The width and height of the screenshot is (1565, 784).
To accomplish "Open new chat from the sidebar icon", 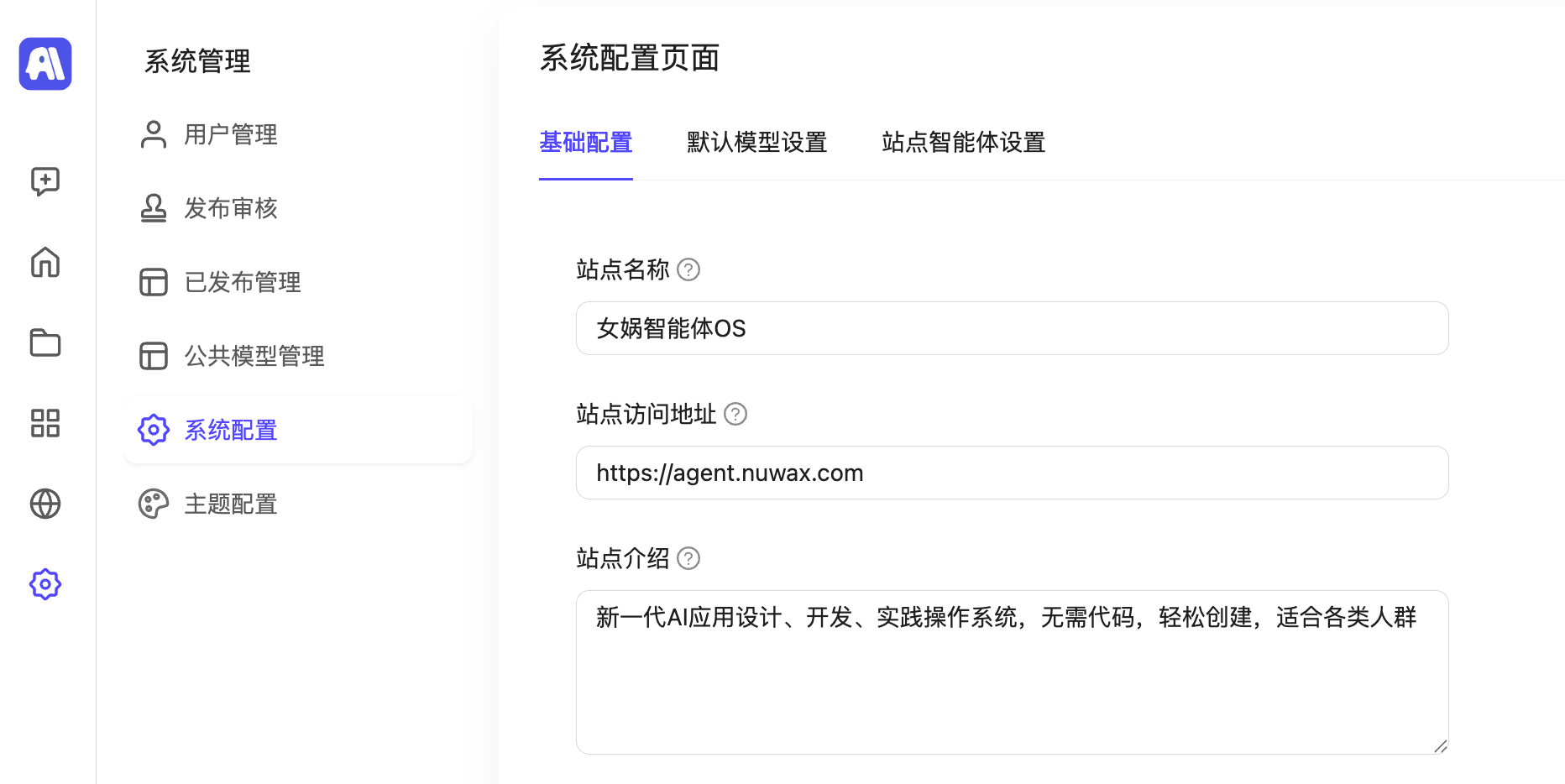I will point(45,181).
